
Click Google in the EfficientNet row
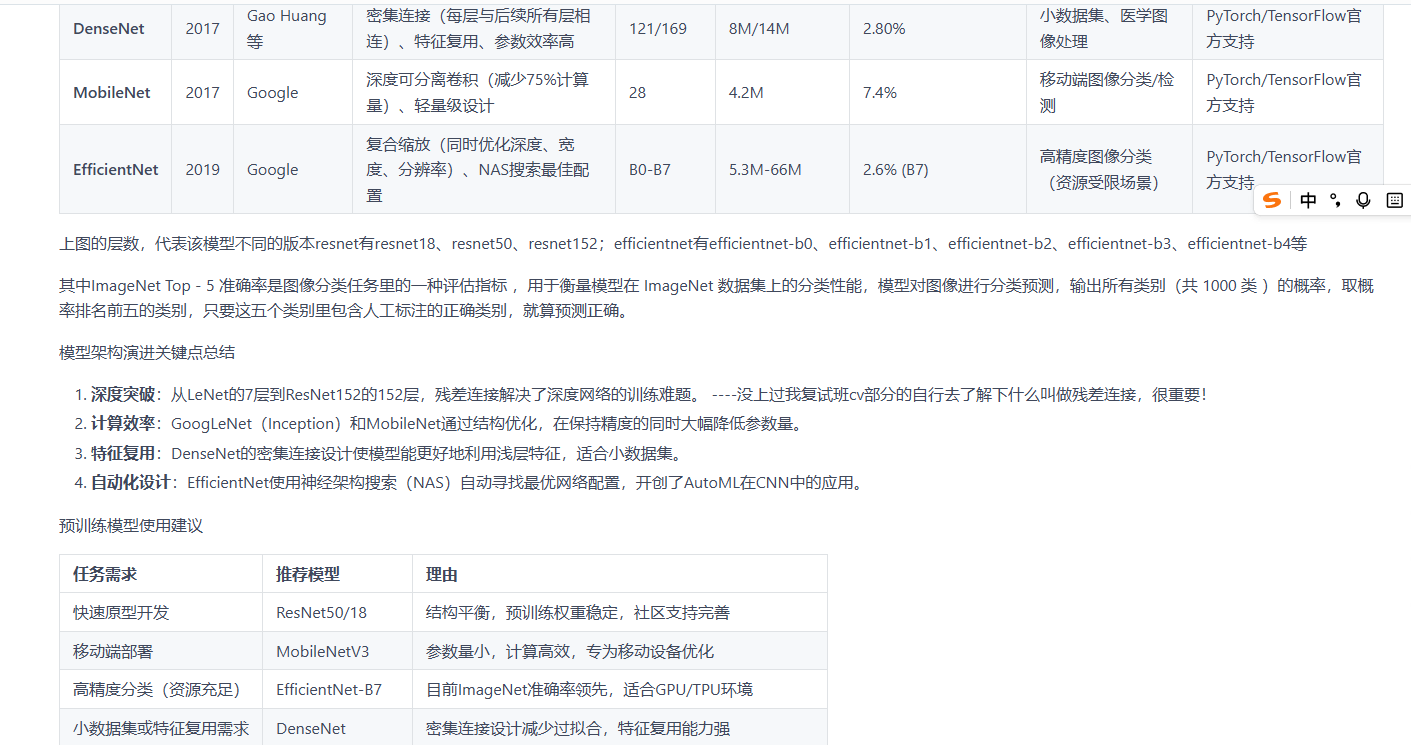click(x=273, y=170)
